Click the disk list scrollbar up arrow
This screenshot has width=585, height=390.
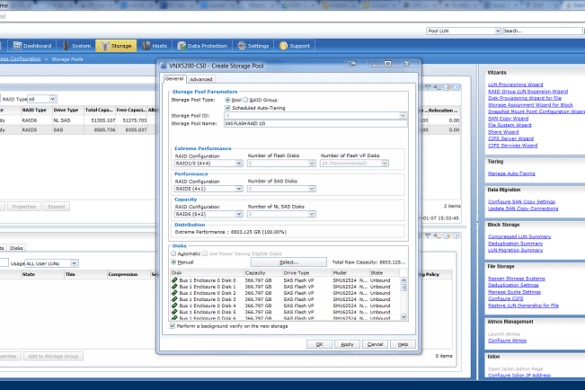click(403, 280)
